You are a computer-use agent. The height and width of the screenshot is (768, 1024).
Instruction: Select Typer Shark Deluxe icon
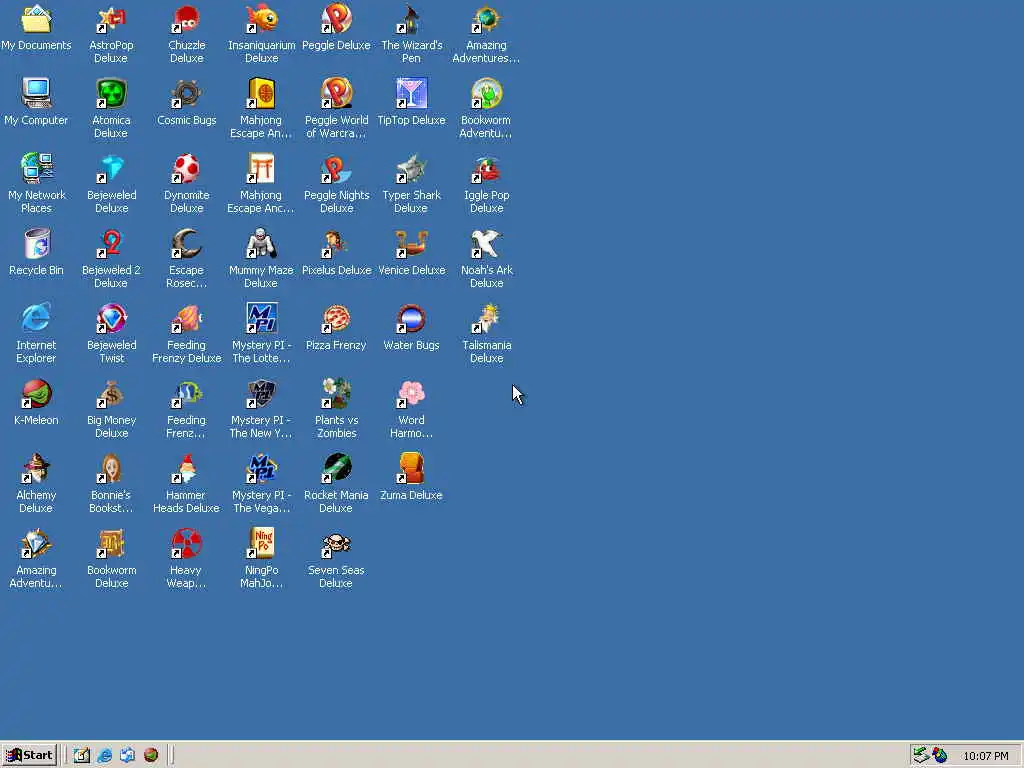[x=411, y=168]
